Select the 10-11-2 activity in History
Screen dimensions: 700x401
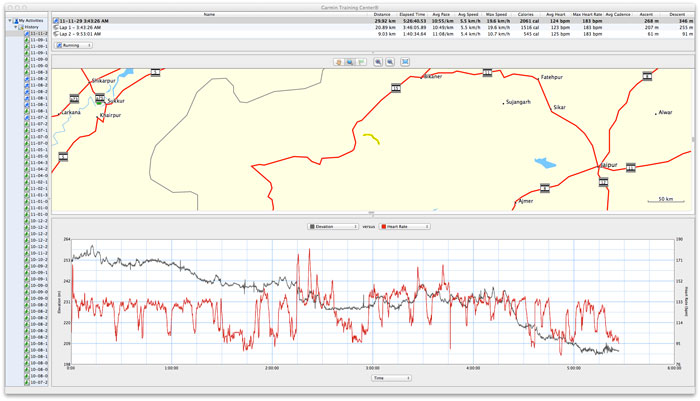[x=38, y=253]
